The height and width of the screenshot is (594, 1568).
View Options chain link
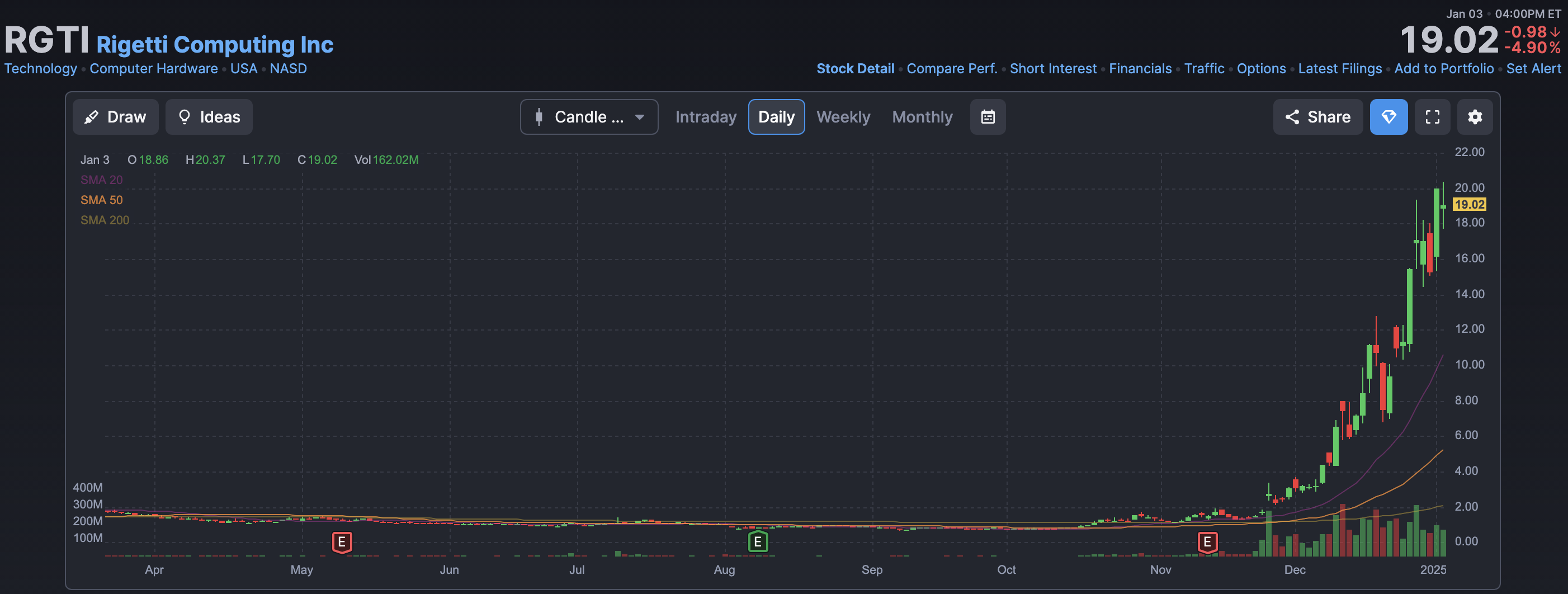(1261, 69)
